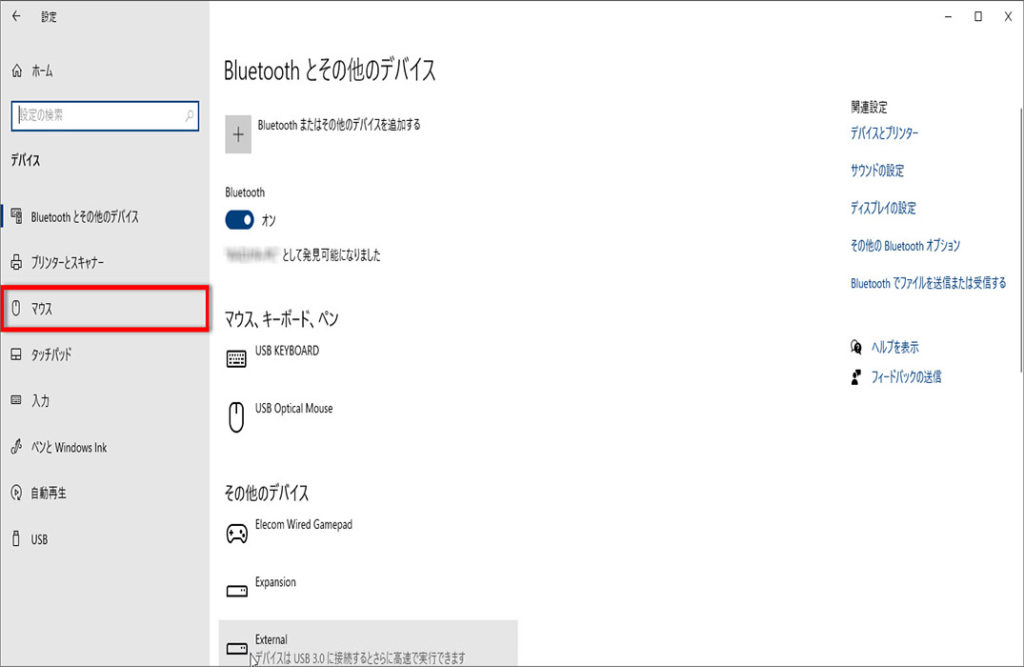Select the Elecom Wired Gamepad icon
This screenshot has height=667, width=1024.
click(x=236, y=533)
